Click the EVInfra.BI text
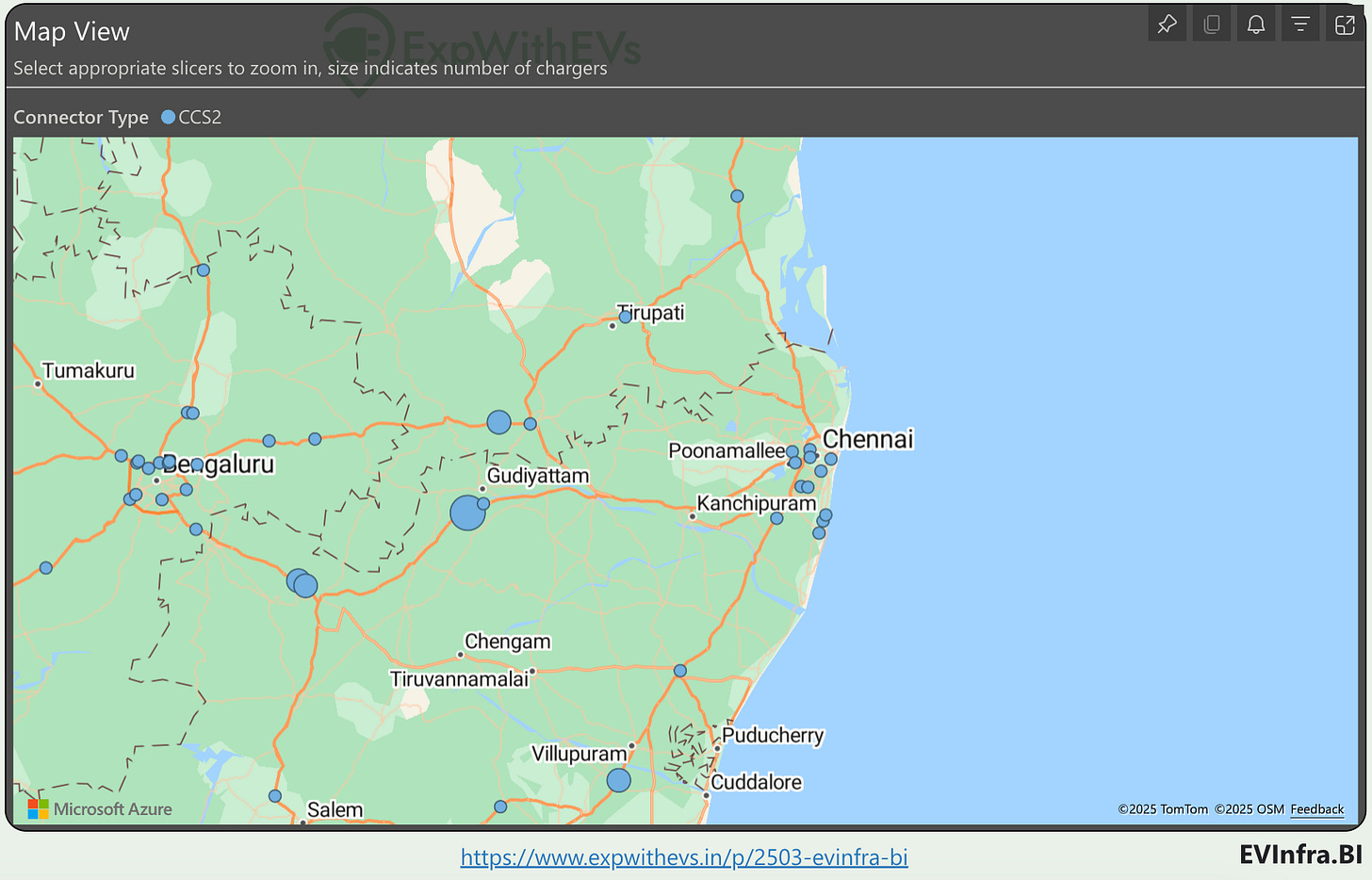The image size is (1372, 880). [1300, 855]
